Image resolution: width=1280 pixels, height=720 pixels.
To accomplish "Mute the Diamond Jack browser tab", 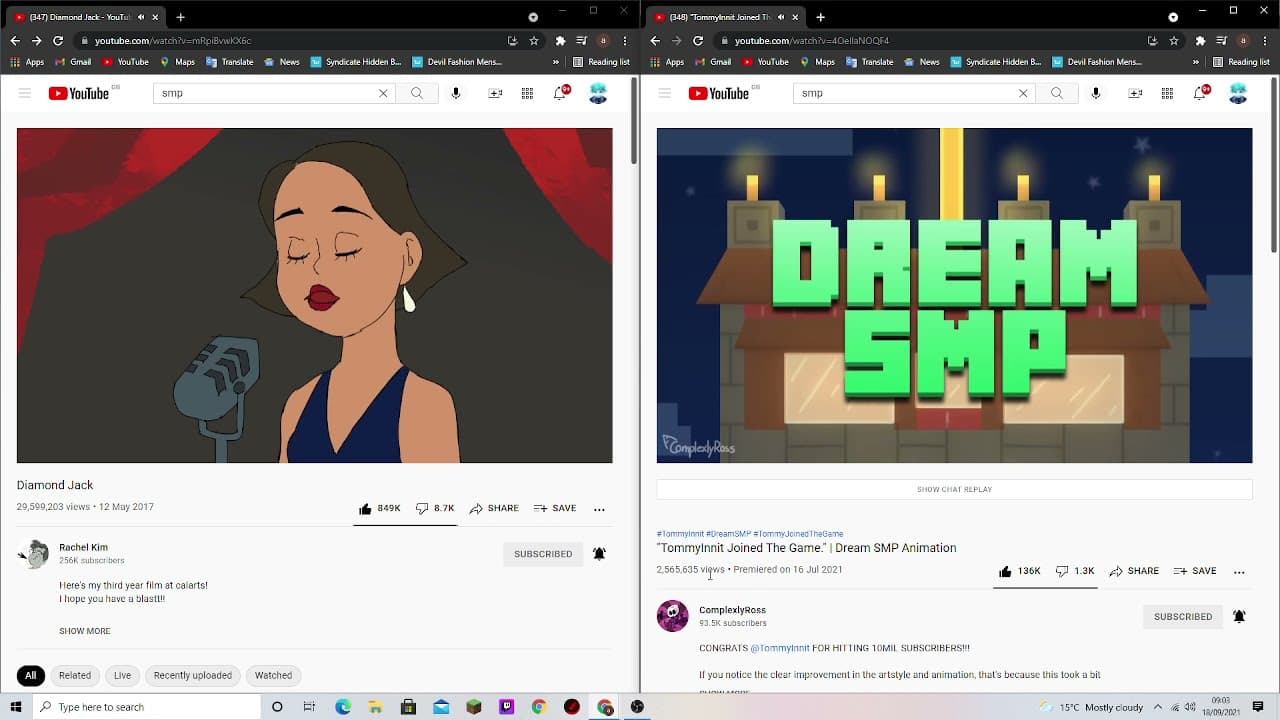I will pyautogui.click(x=141, y=17).
